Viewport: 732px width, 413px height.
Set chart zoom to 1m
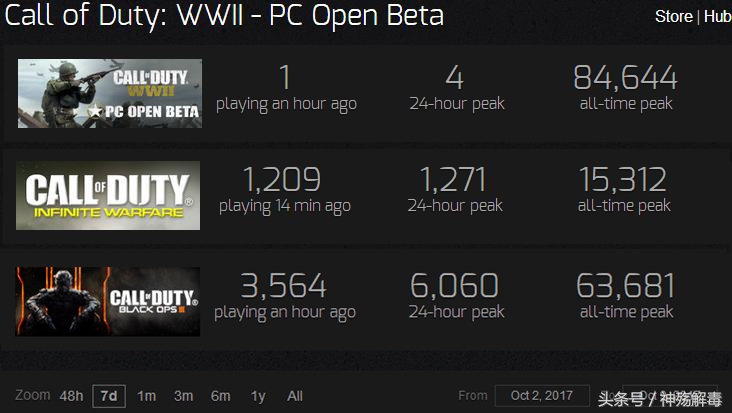coord(147,396)
